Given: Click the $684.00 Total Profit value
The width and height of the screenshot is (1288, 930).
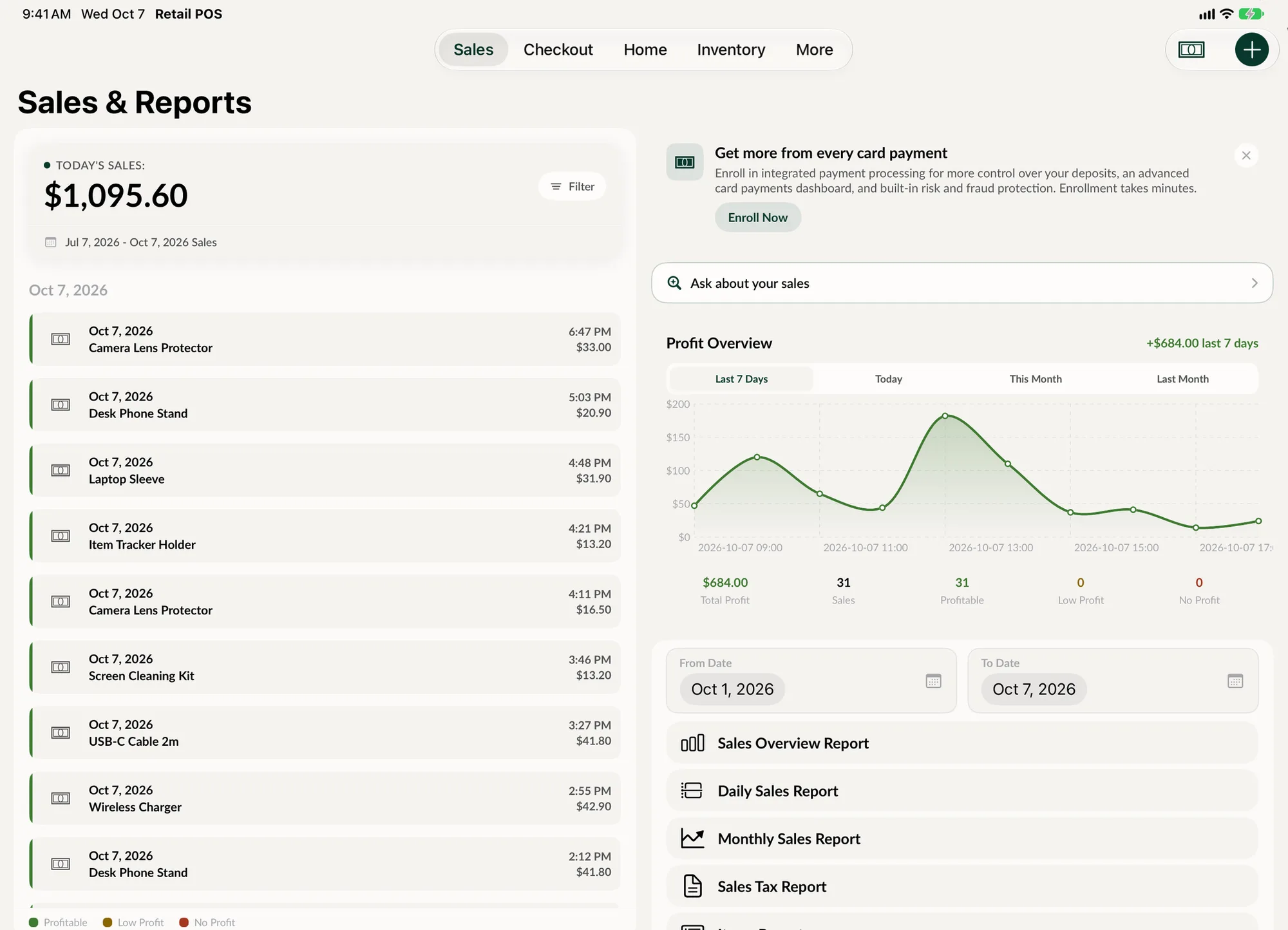Looking at the screenshot, I should click(725, 582).
